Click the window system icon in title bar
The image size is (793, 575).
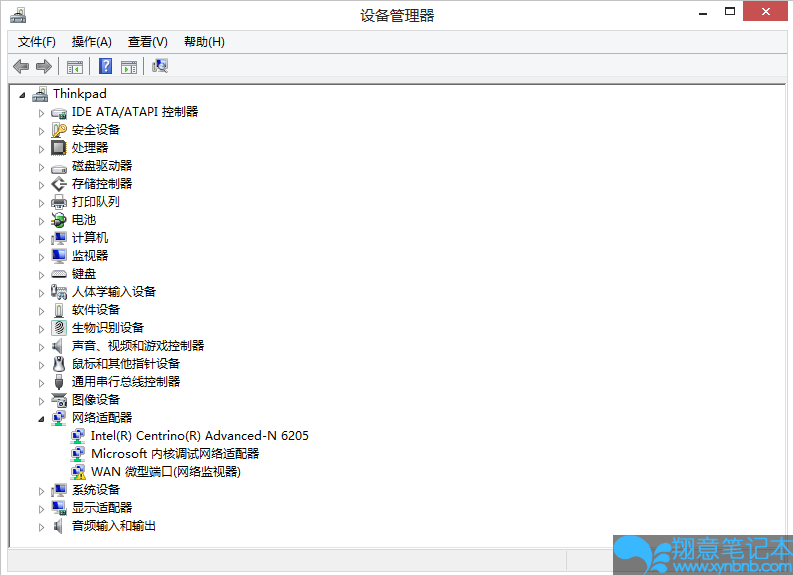click(x=18, y=15)
